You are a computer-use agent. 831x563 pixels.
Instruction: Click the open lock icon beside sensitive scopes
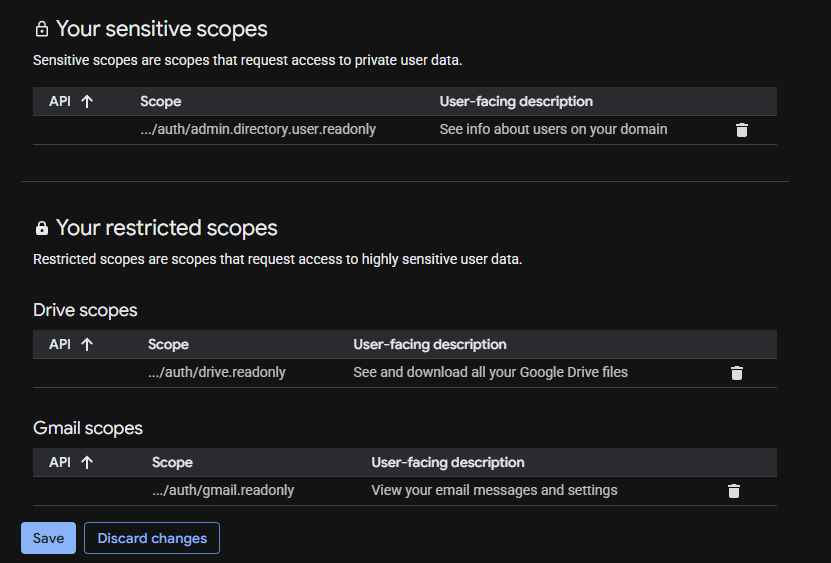41,29
